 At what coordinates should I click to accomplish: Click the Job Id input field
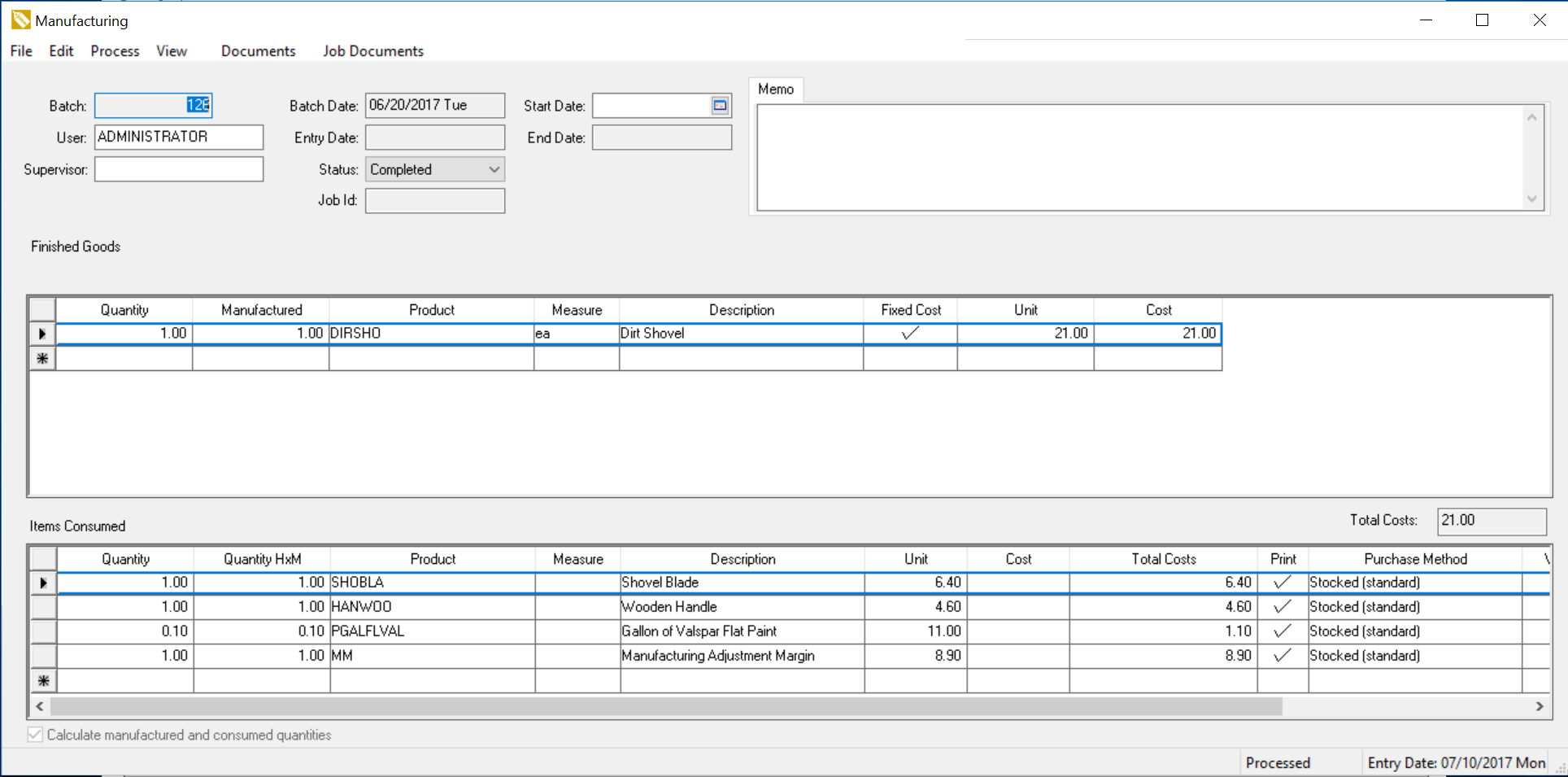click(435, 200)
